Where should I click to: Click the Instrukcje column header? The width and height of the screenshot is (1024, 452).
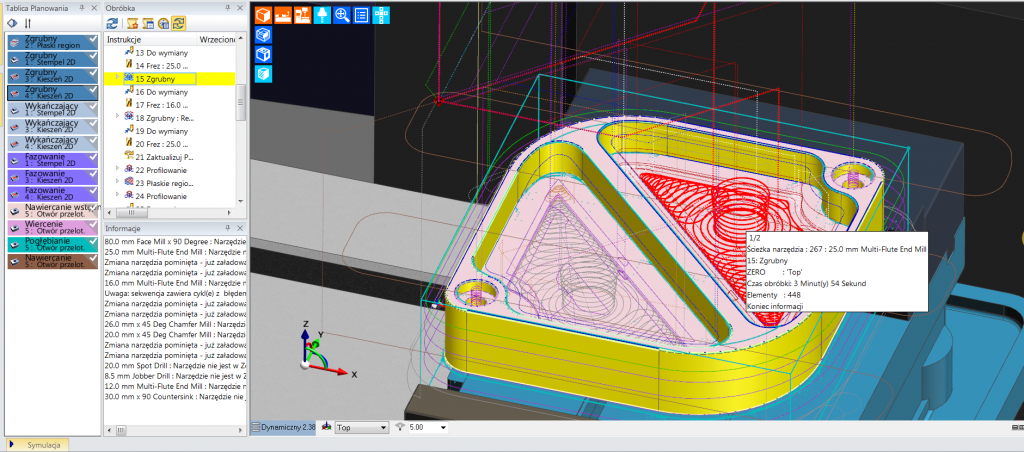[125, 38]
